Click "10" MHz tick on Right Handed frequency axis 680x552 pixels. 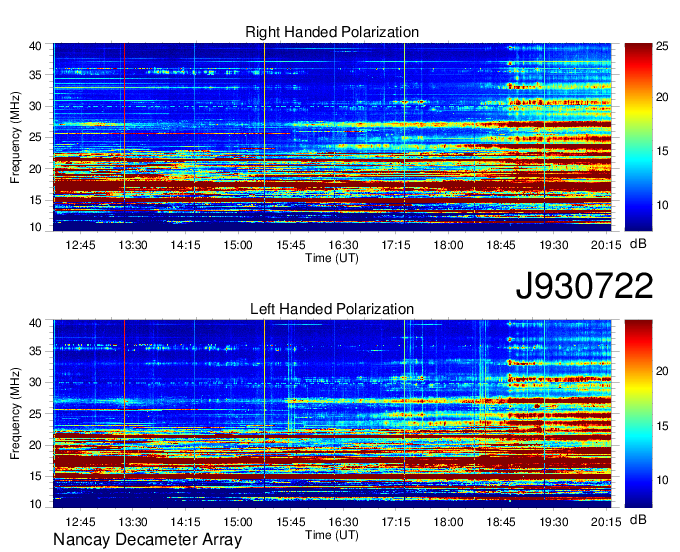tap(36, 227)
